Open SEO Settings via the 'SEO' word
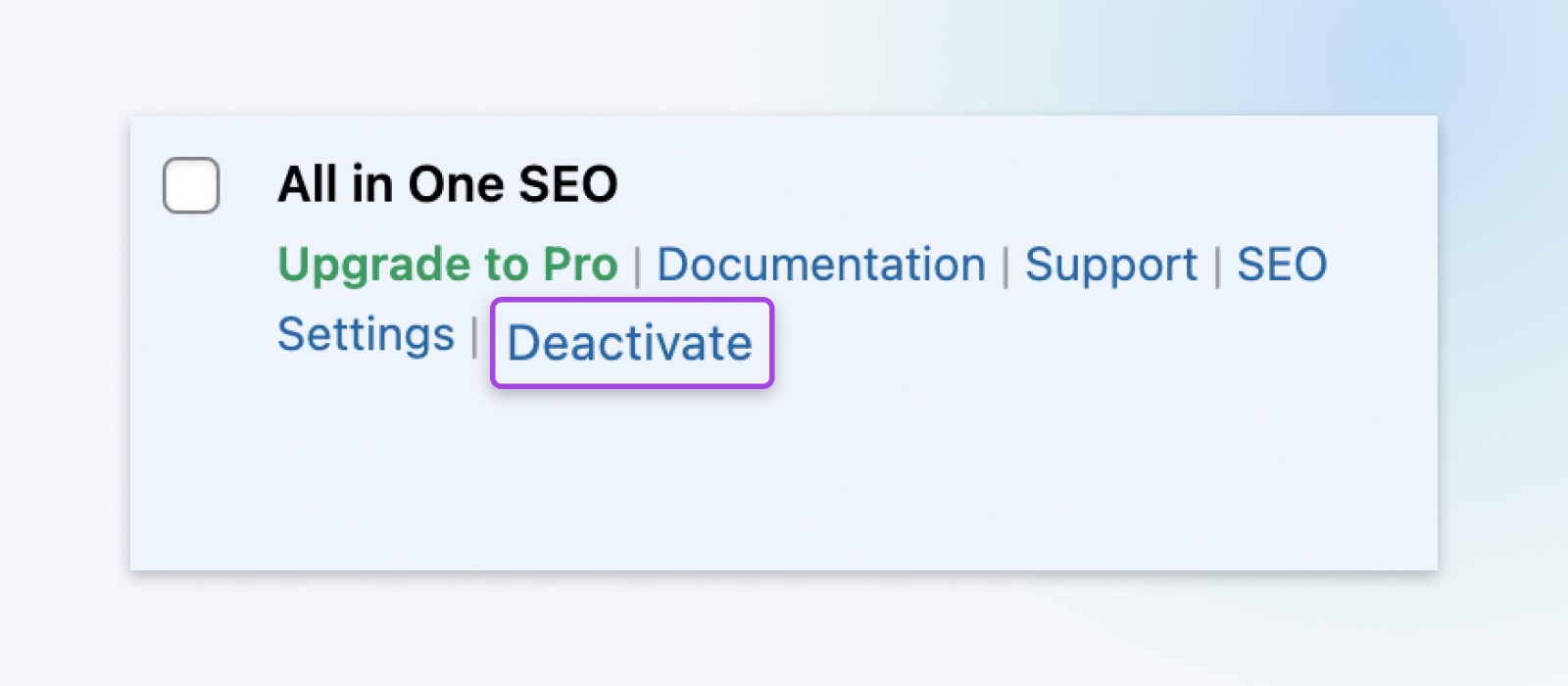The width and height of the screenshot is (1568, 686). (x=1282, y=265)
